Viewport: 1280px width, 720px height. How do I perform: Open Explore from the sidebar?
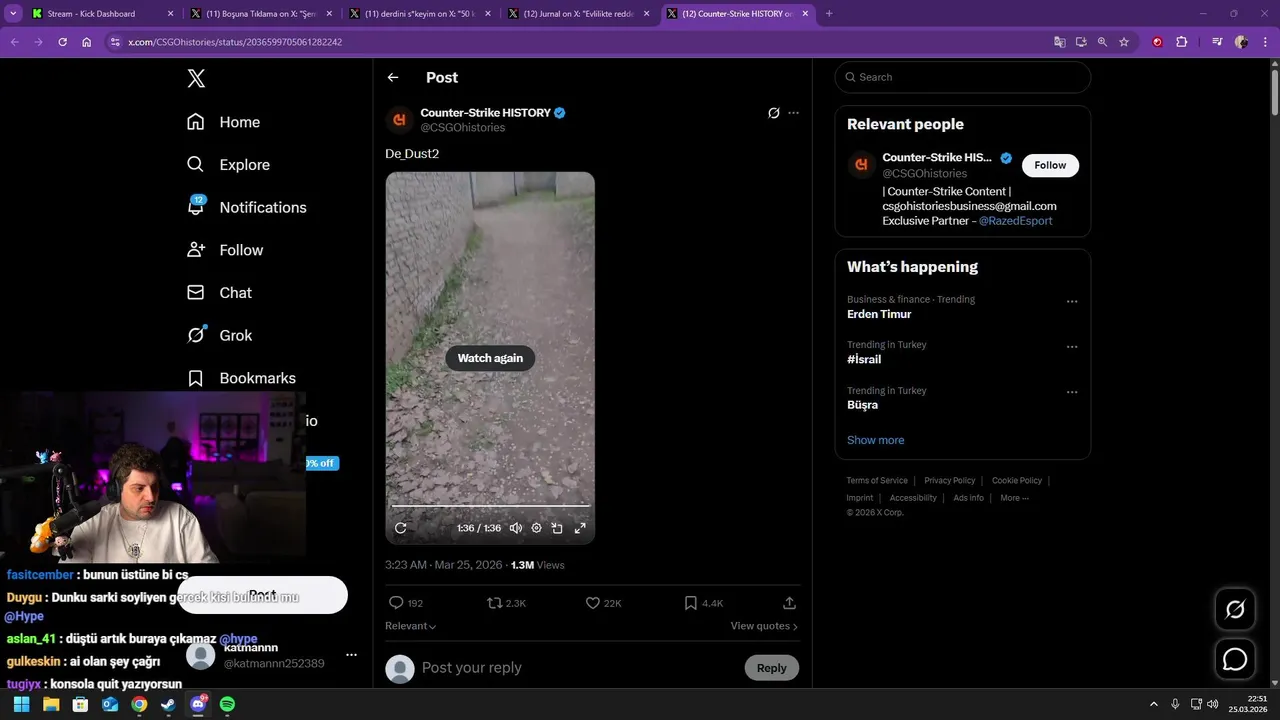coord(228,165)
